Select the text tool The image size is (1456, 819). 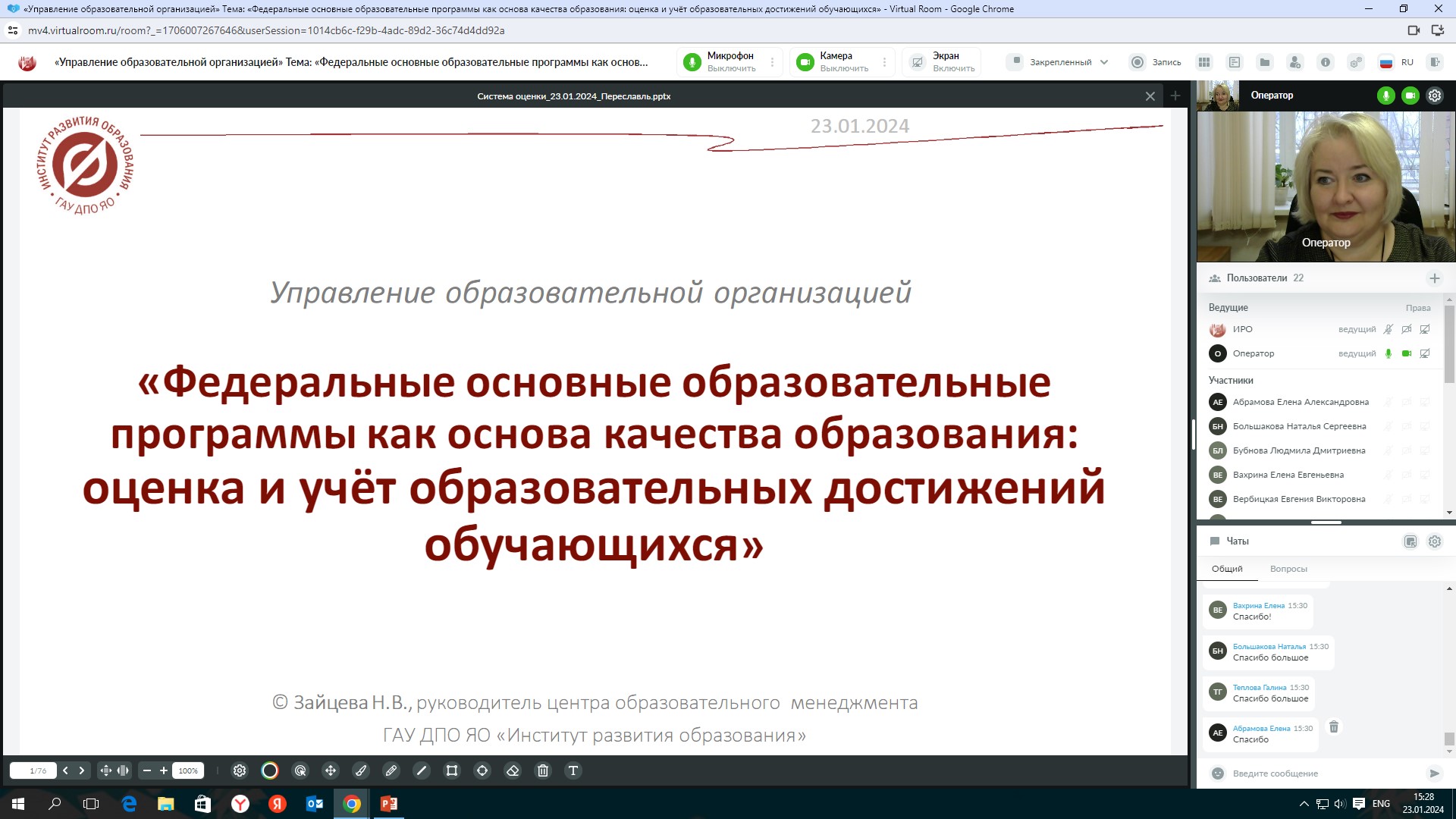573,770
